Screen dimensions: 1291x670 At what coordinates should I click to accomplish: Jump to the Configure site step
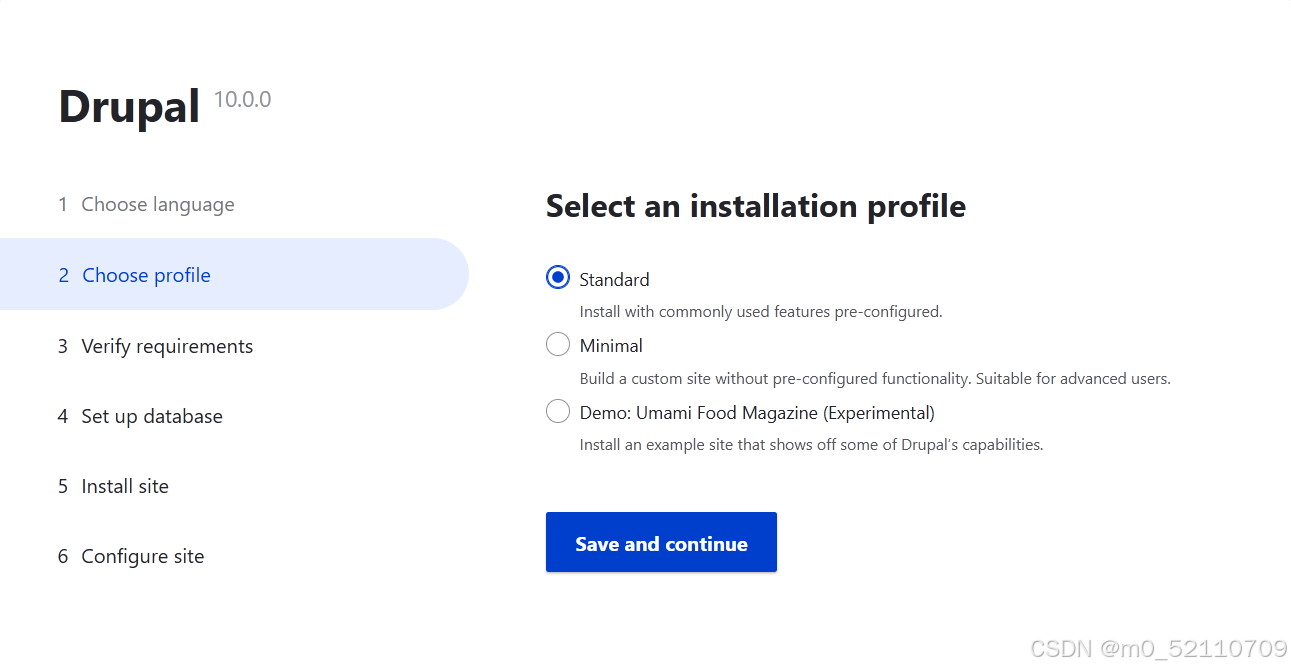point(131,556)
